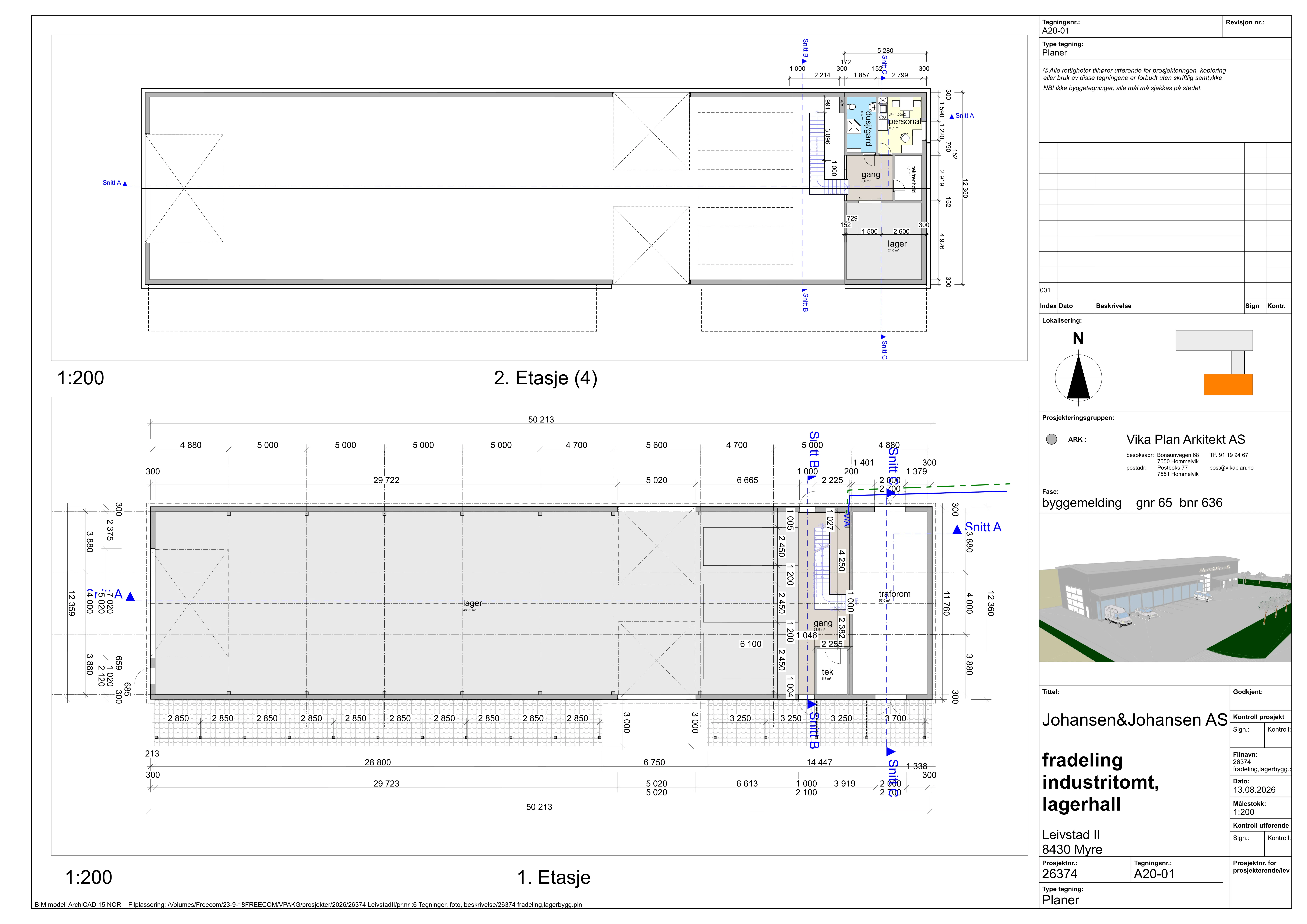This screenshot has width=1307, height=924.
Task: Click the '8430 Myre' postal text
Action: (1072, 850)
